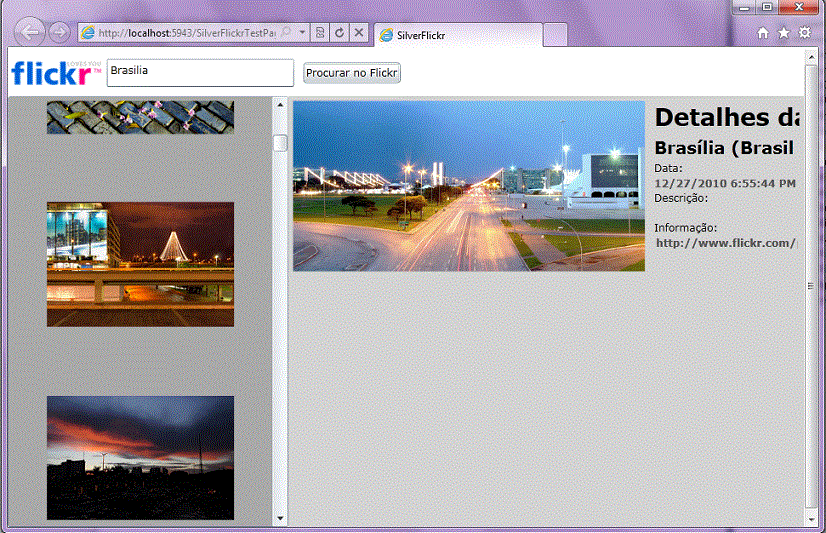This screenshot has height=533, width=826.
Task: Click the date 12/27/2010 6:55:44 PM
Action: point(725,183)
